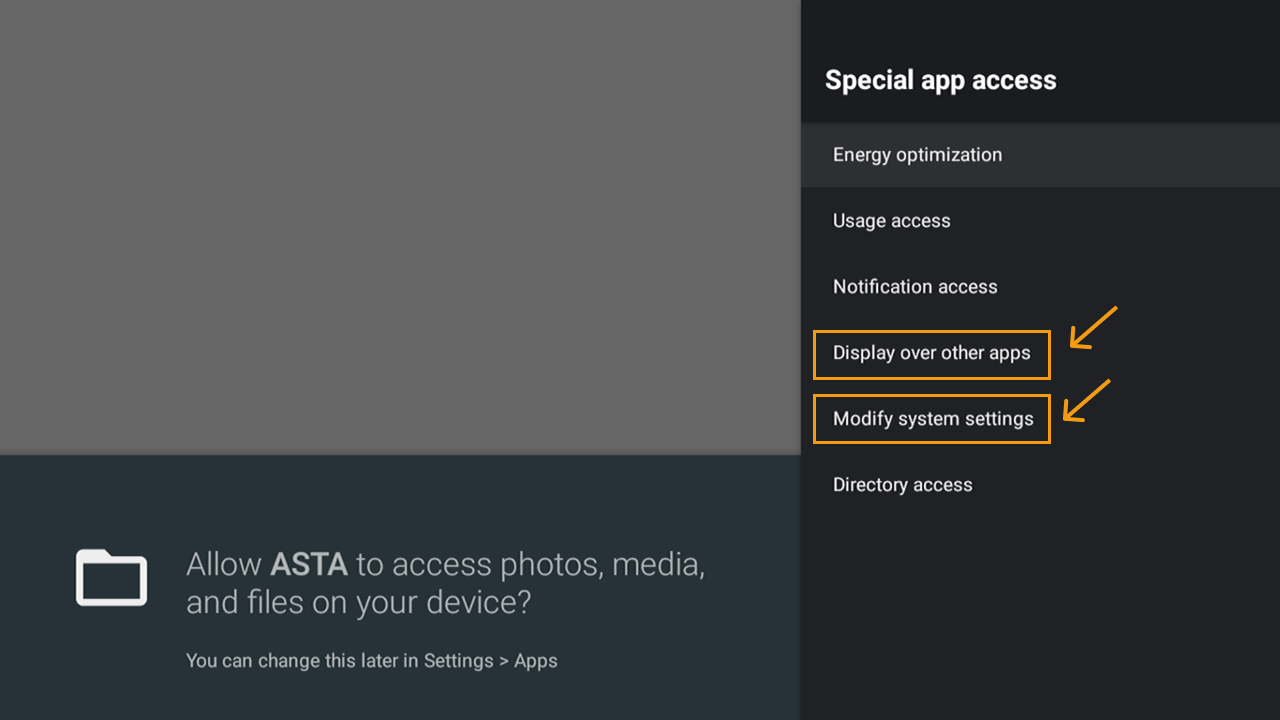The width and height of the screenshot is (1280, 720).
Task: Click 'and files on your device?' line
Action: [358, 603]
